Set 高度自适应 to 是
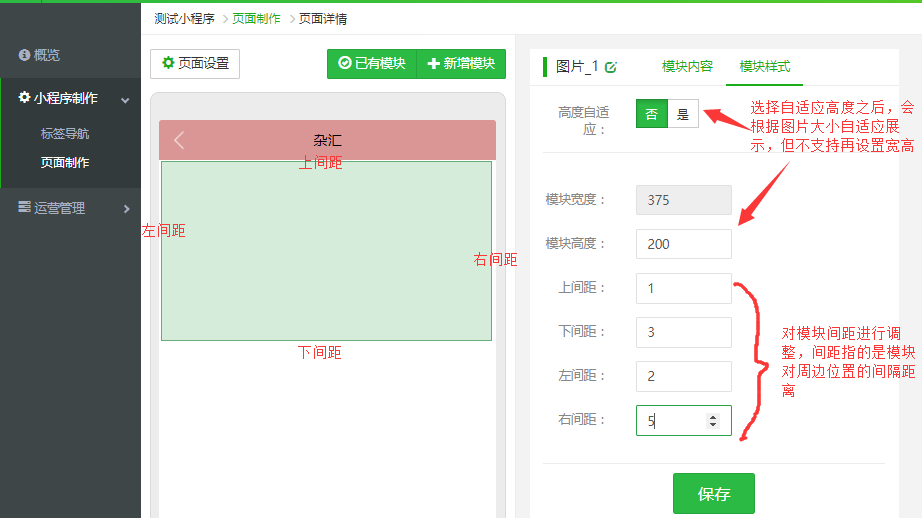922x518 pixels. pos(683,114)
